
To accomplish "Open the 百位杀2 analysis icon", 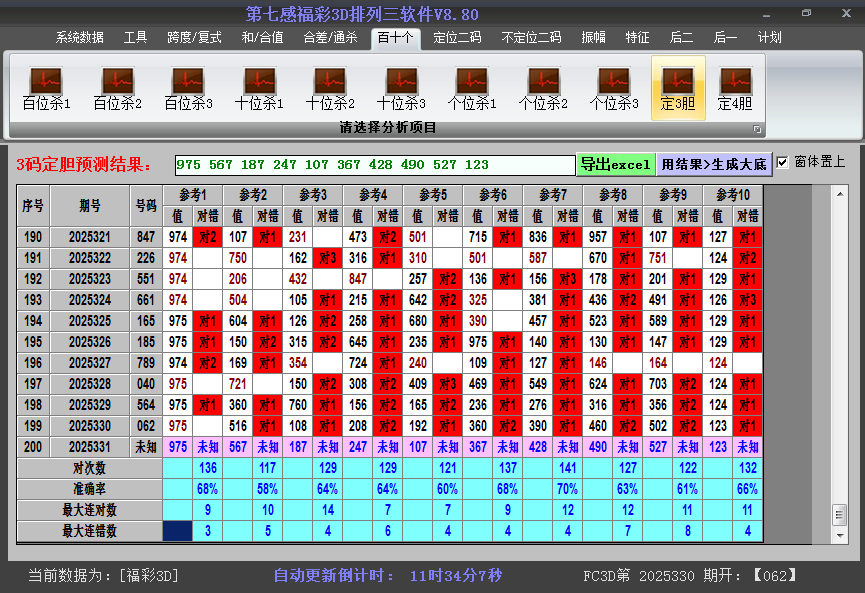I will click(x=115, y=80).
